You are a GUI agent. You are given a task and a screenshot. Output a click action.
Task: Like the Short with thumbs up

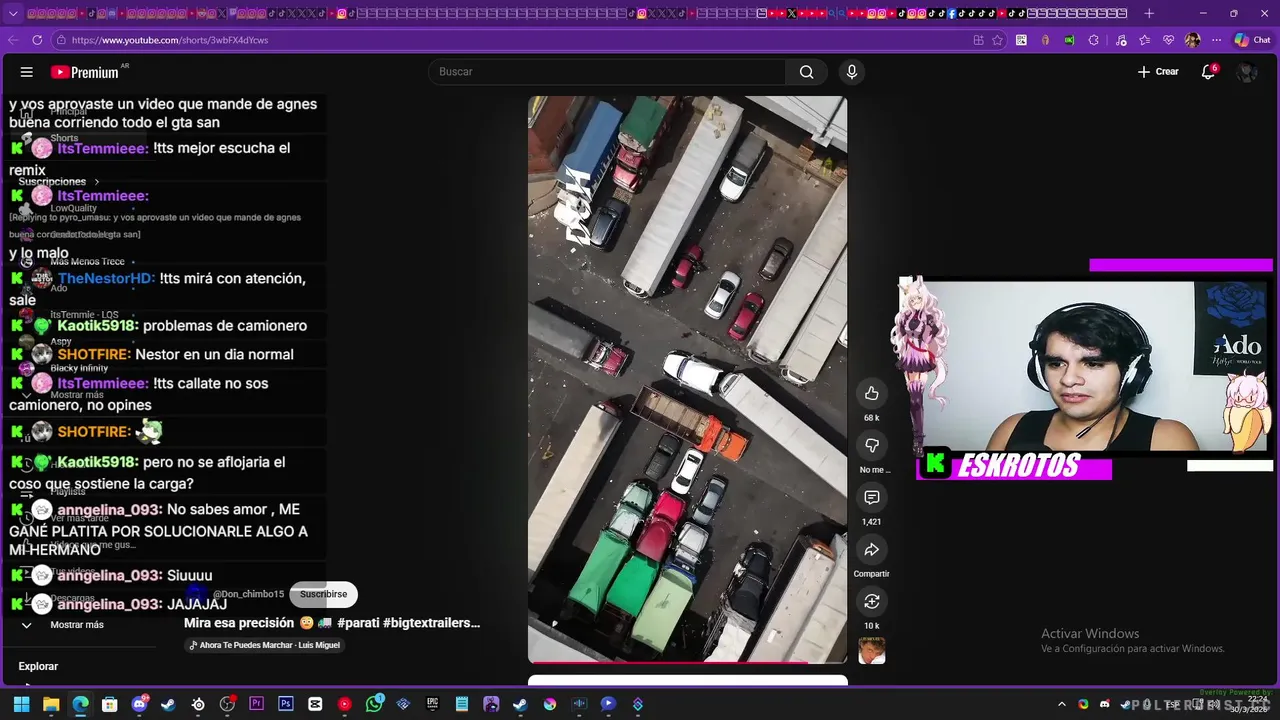(872, 393)
